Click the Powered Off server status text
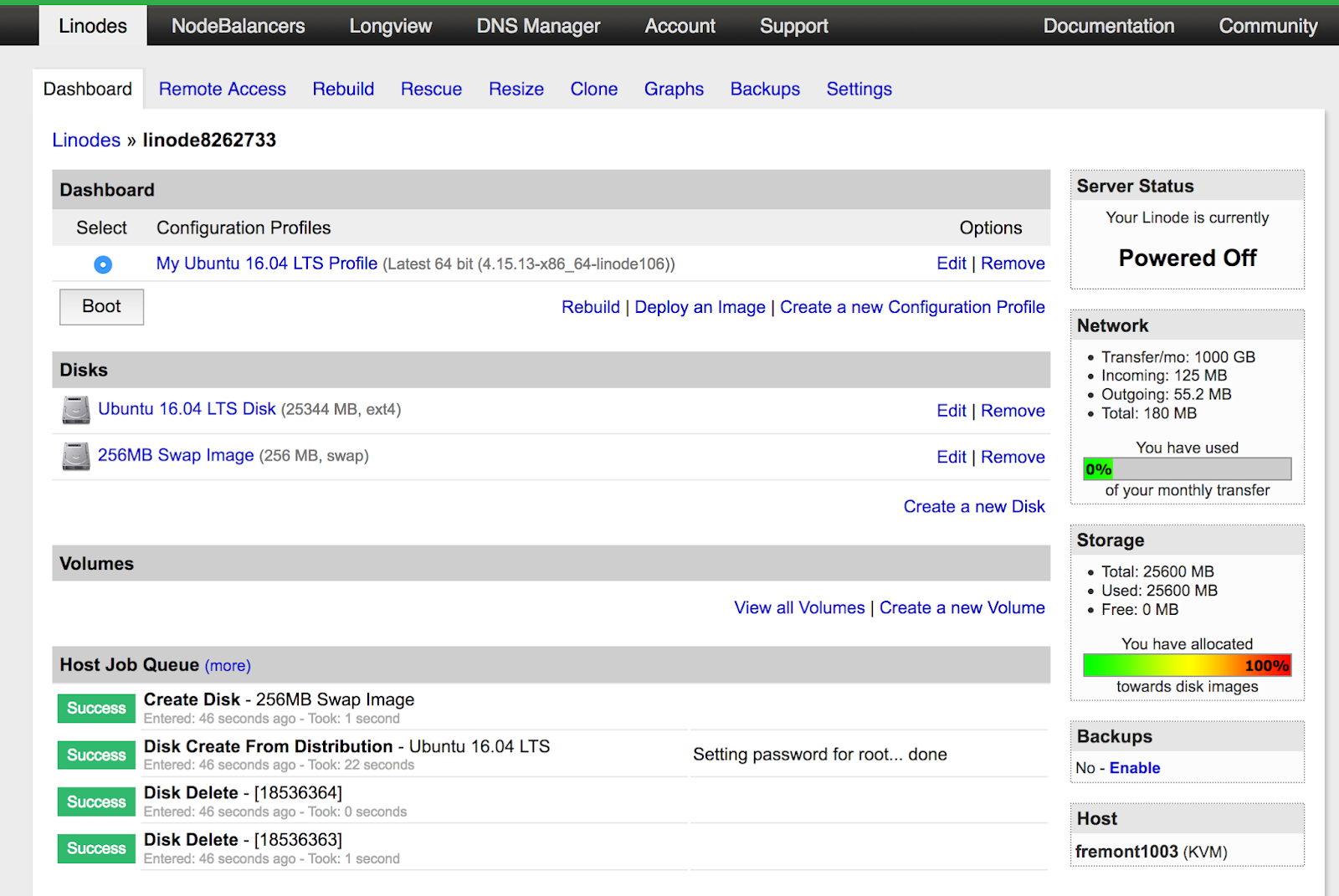1339x896 pixels. coord(1188,258)
